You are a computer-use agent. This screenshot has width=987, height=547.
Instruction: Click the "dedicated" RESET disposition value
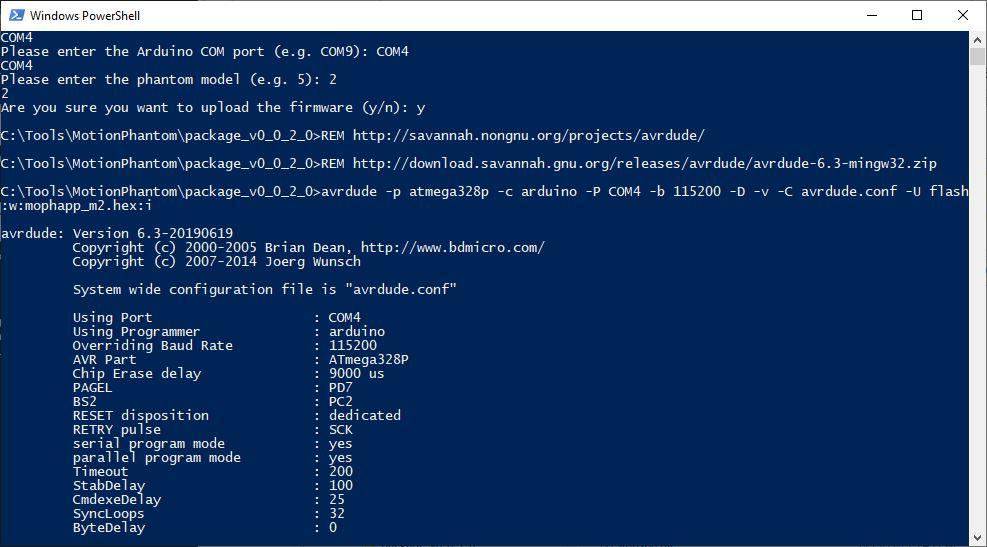click(x=365, y=415)
